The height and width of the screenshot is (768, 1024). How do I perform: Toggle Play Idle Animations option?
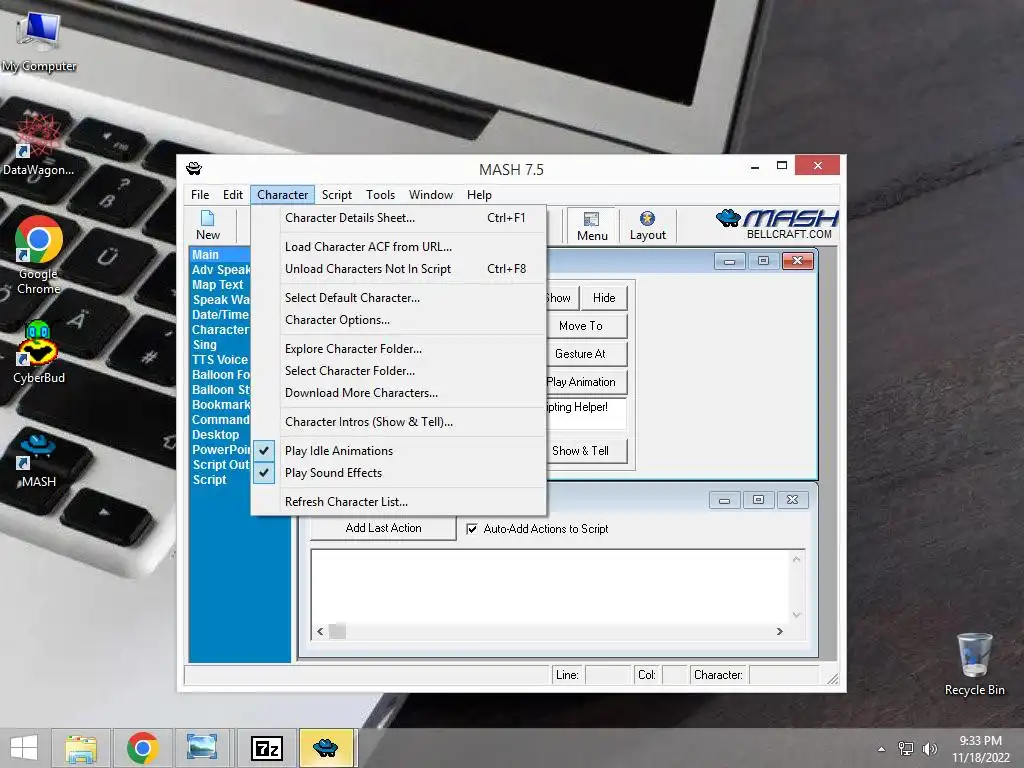point(398,451)
